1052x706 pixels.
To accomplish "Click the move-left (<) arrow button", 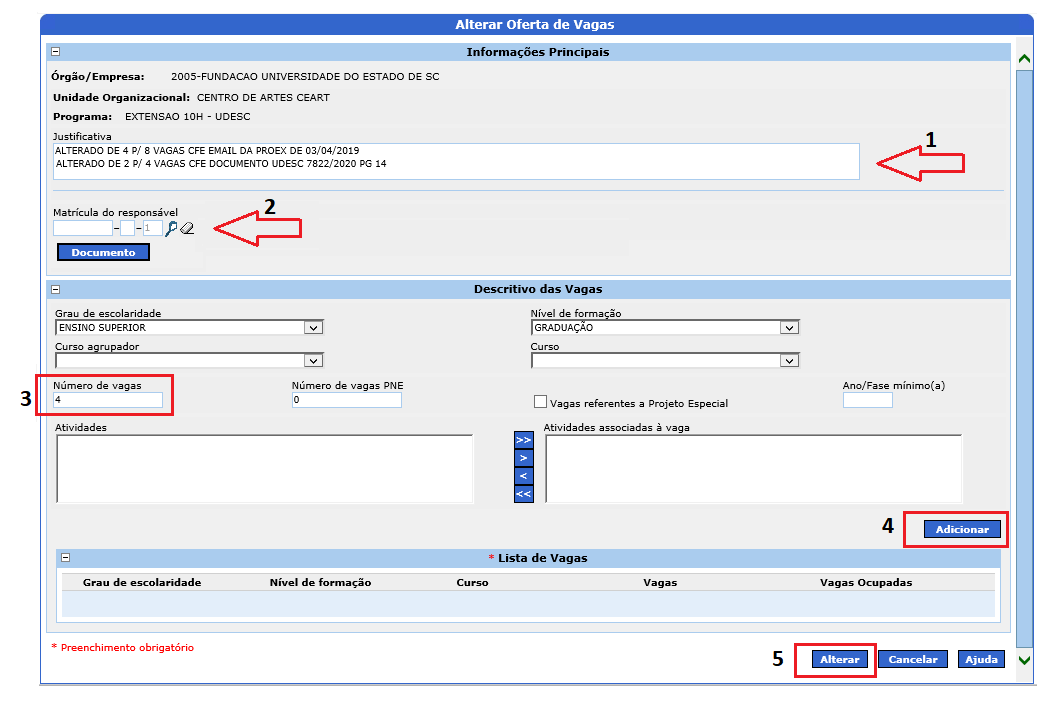I will coord(523,476).
